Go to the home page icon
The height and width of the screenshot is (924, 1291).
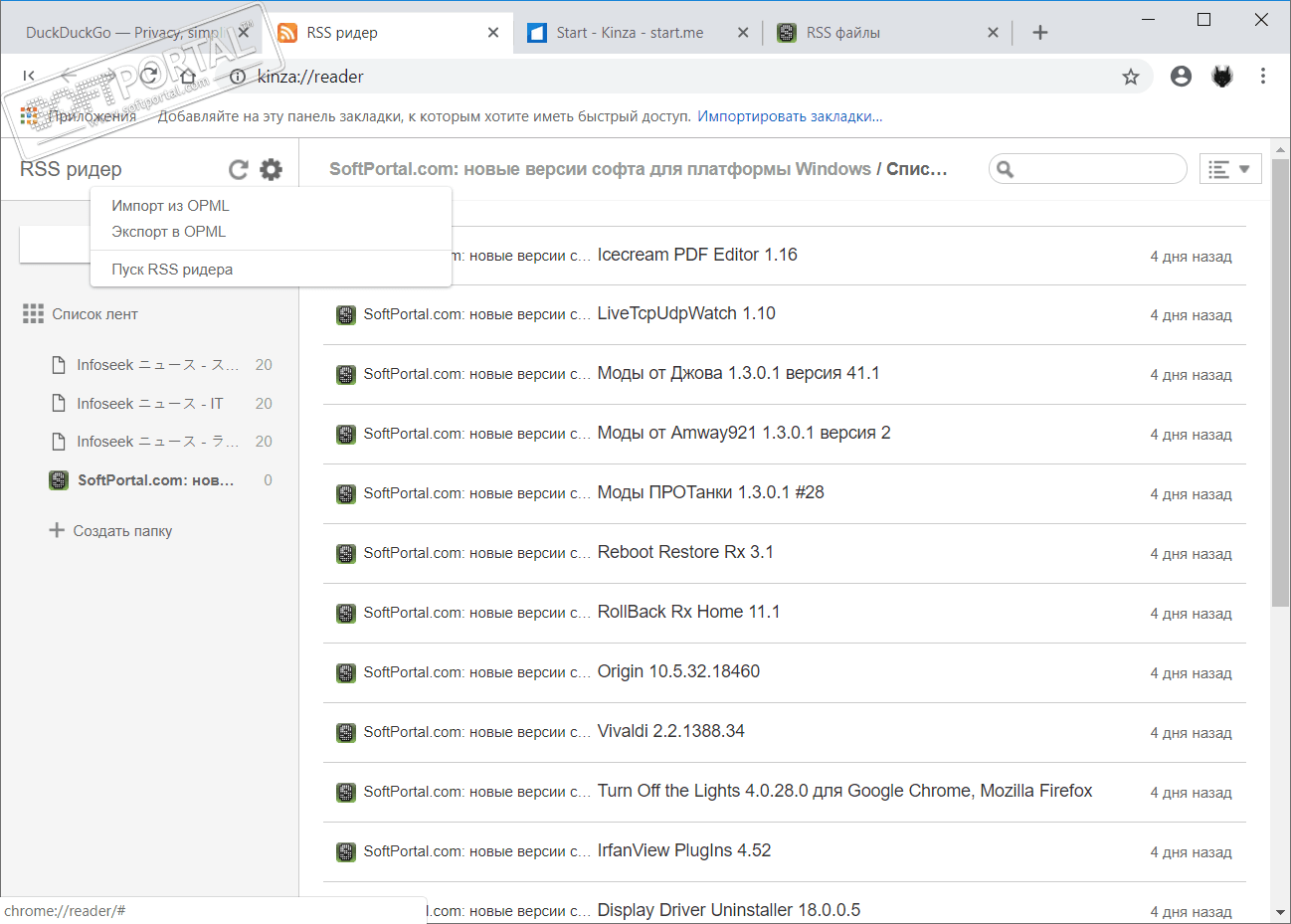189,77
